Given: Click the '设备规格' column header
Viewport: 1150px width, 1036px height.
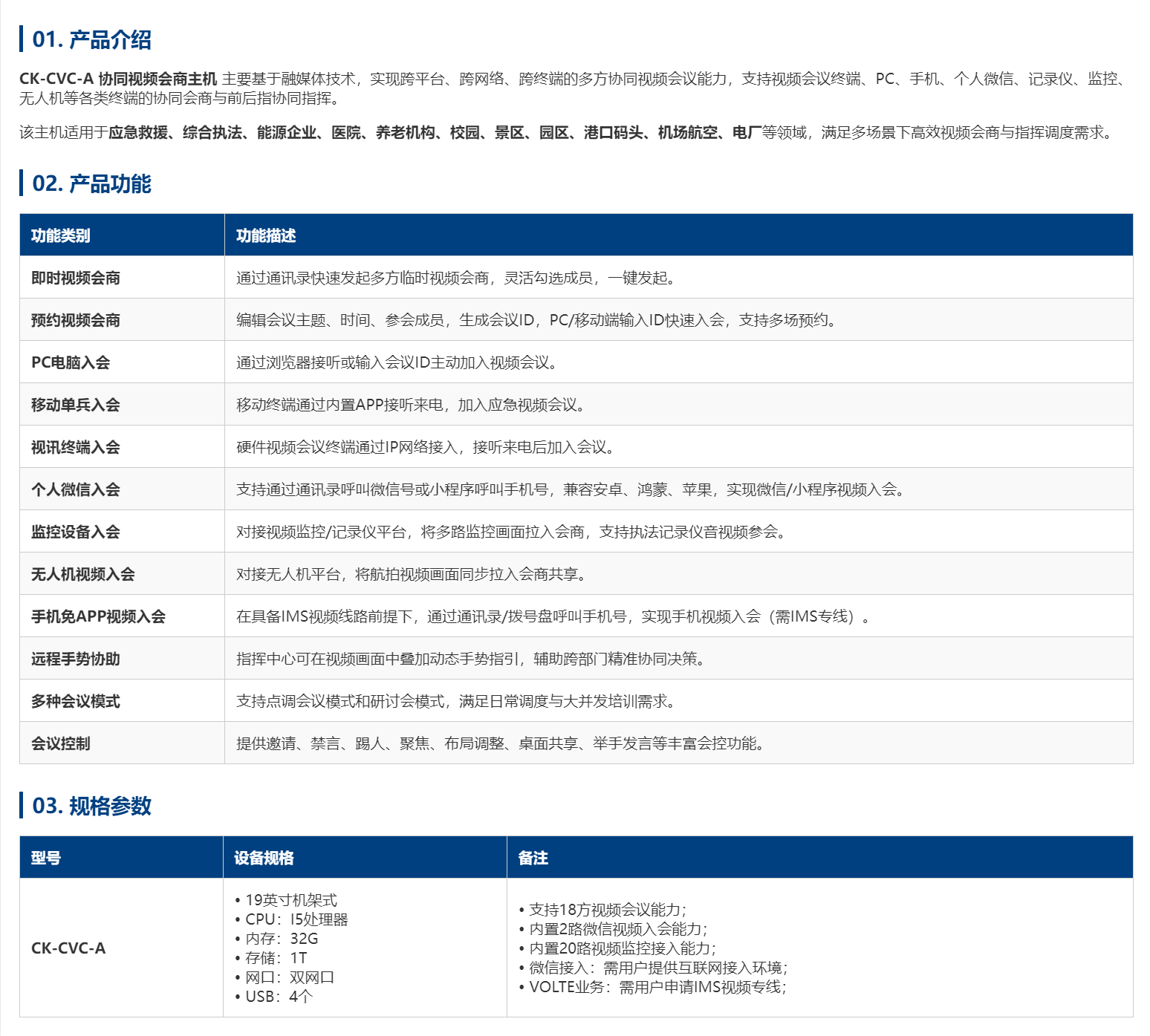Looking at the screenshot, I should pyautogui.click(x=264, y=858).
